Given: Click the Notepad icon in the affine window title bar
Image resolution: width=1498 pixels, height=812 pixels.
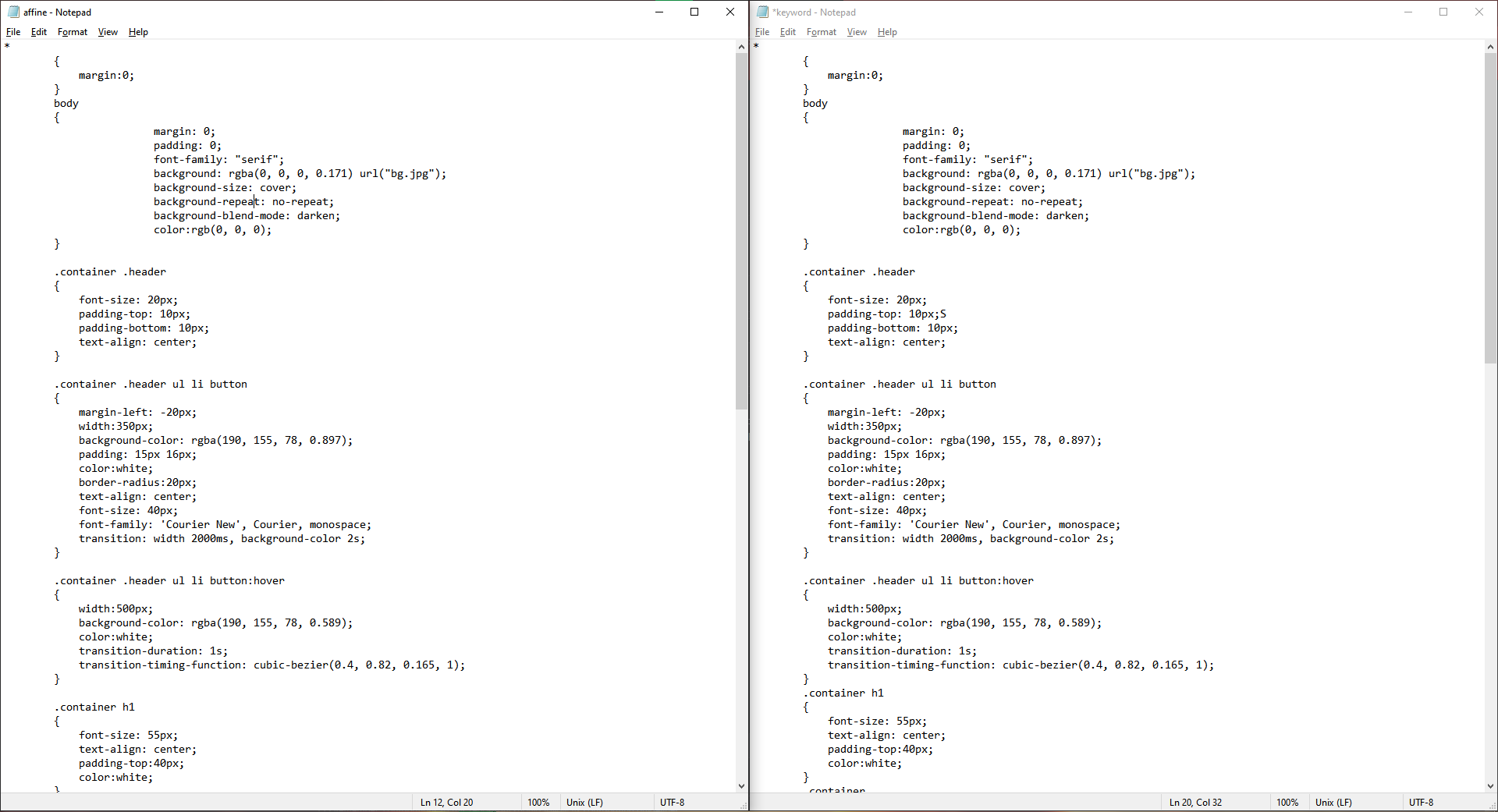Looking at the screenshot, I should (x=13, y=12).
